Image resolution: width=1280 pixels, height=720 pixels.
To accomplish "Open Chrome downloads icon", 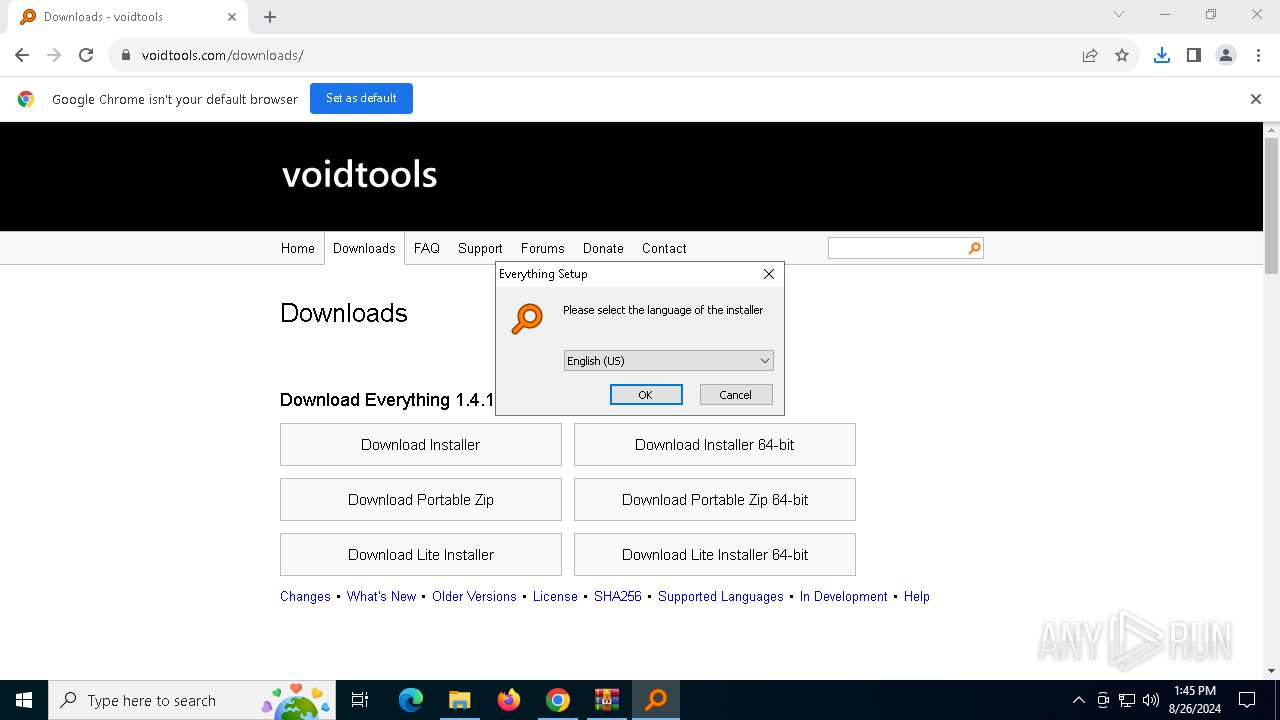I will point(1161,55).
